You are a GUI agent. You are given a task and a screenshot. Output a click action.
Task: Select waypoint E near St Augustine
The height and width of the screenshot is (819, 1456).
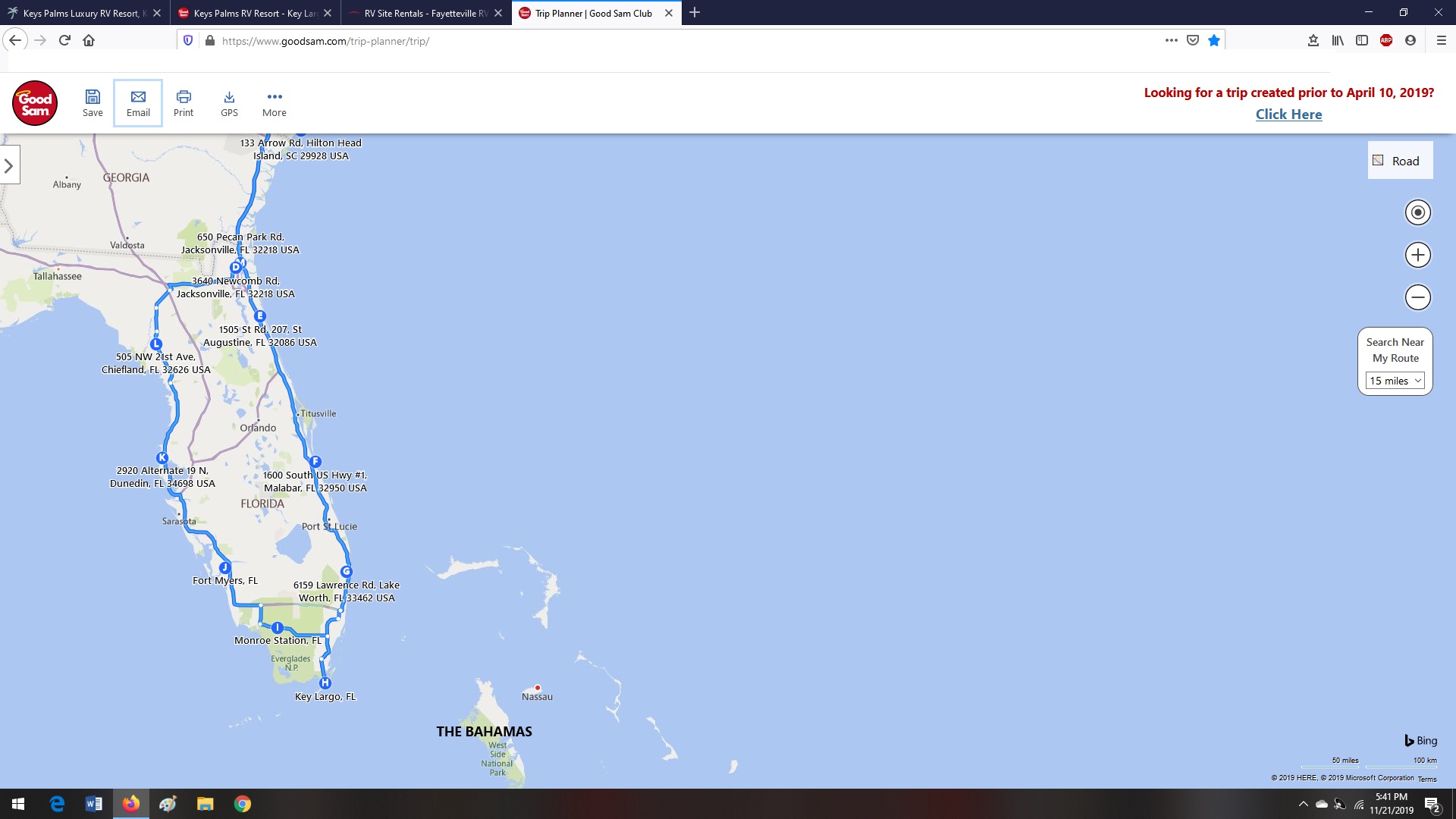point(260,315)
